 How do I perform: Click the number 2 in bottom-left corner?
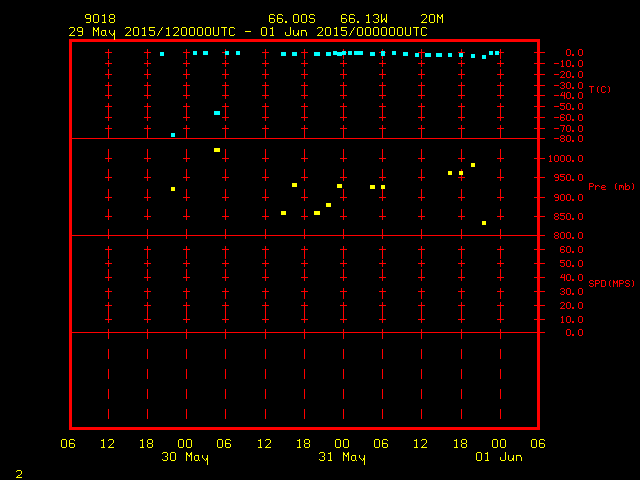point(18,472)
